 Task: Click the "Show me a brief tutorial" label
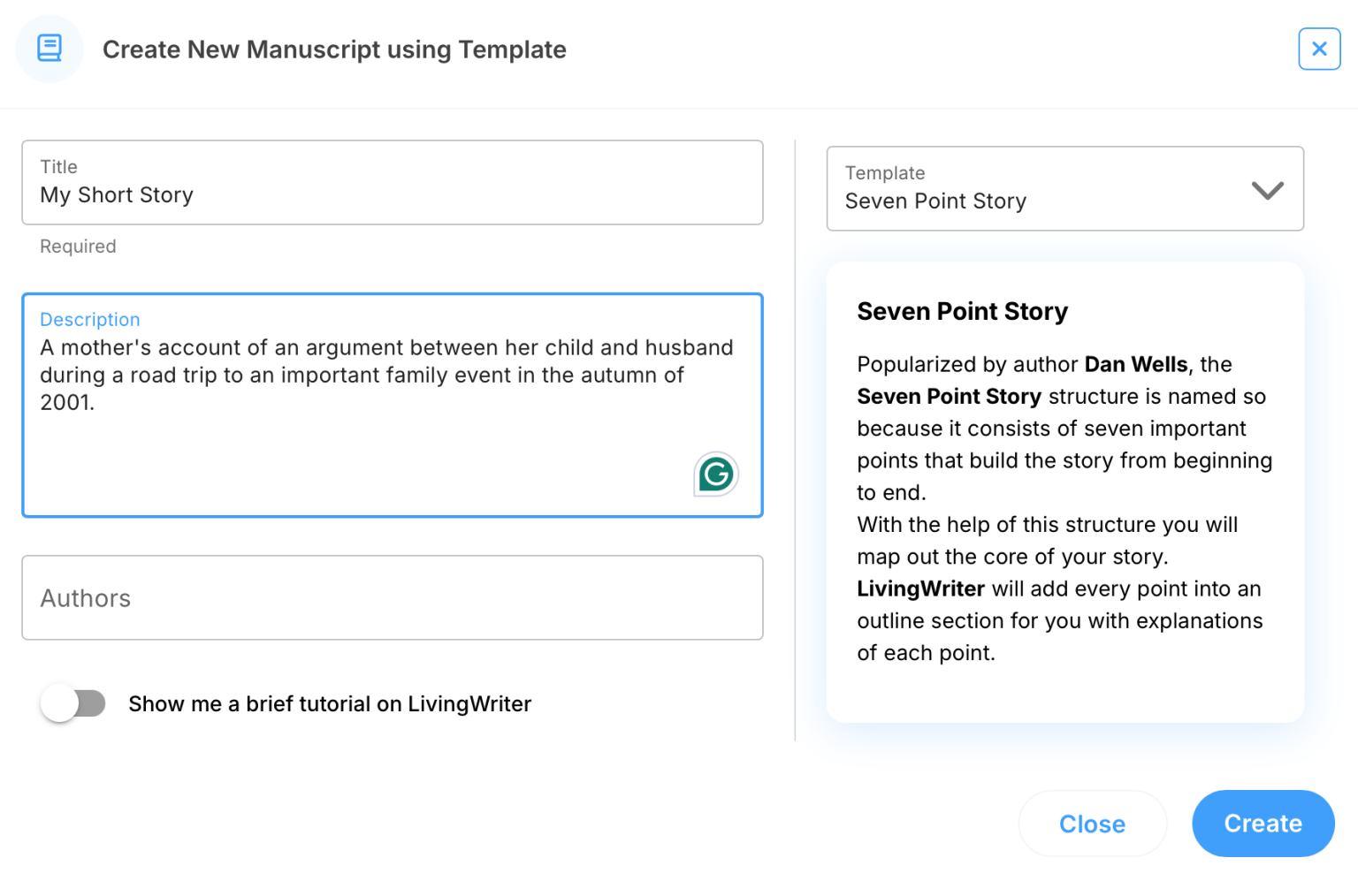[330, 703]
